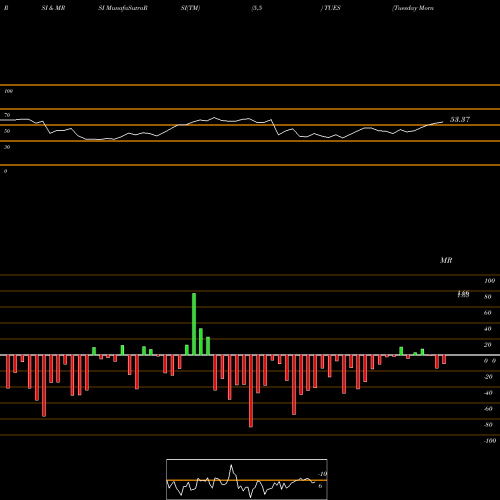The width and height of the screenshot is (500, 500).
Task: Click the MR axis label -60
Action: click(488, 409)
